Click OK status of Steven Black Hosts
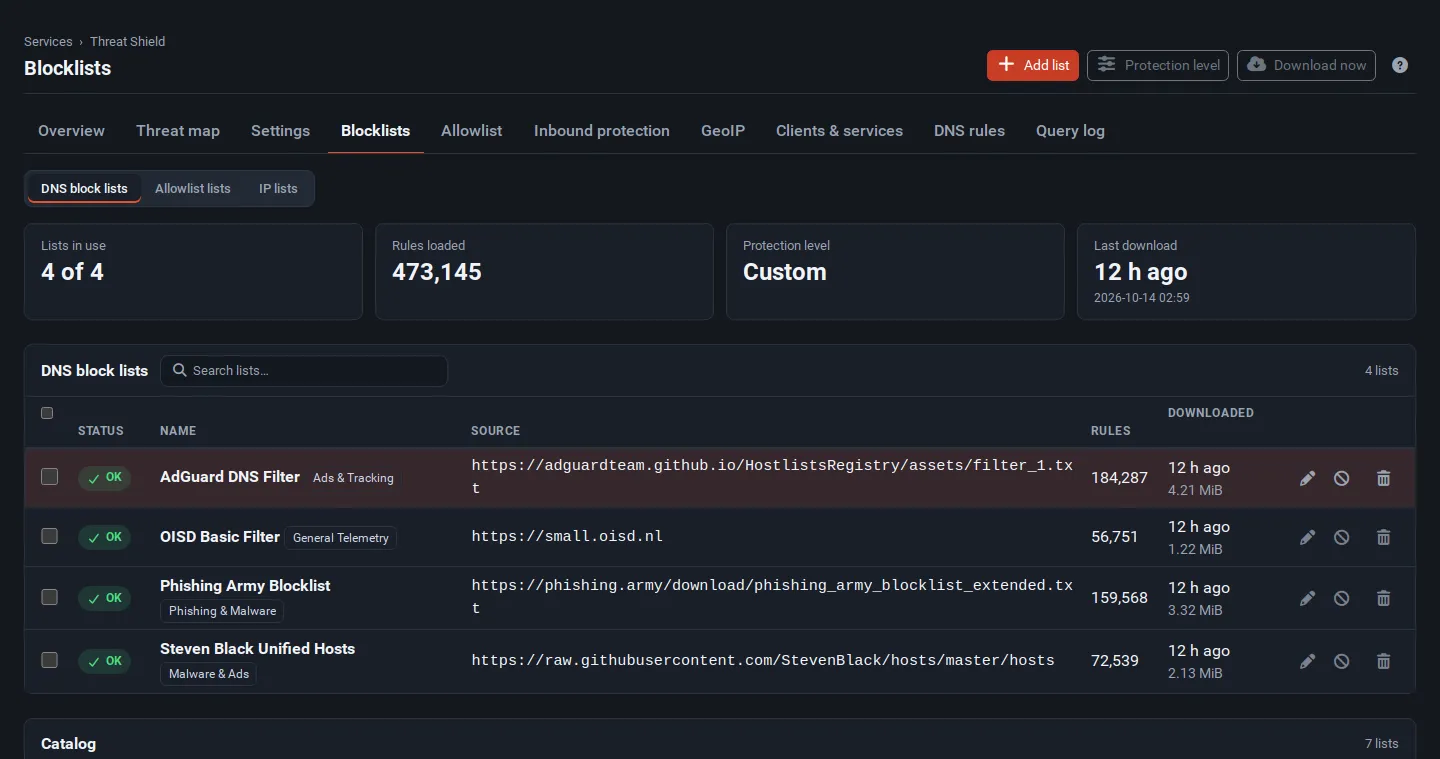The image size is (1440, 759). click(105, 661)
